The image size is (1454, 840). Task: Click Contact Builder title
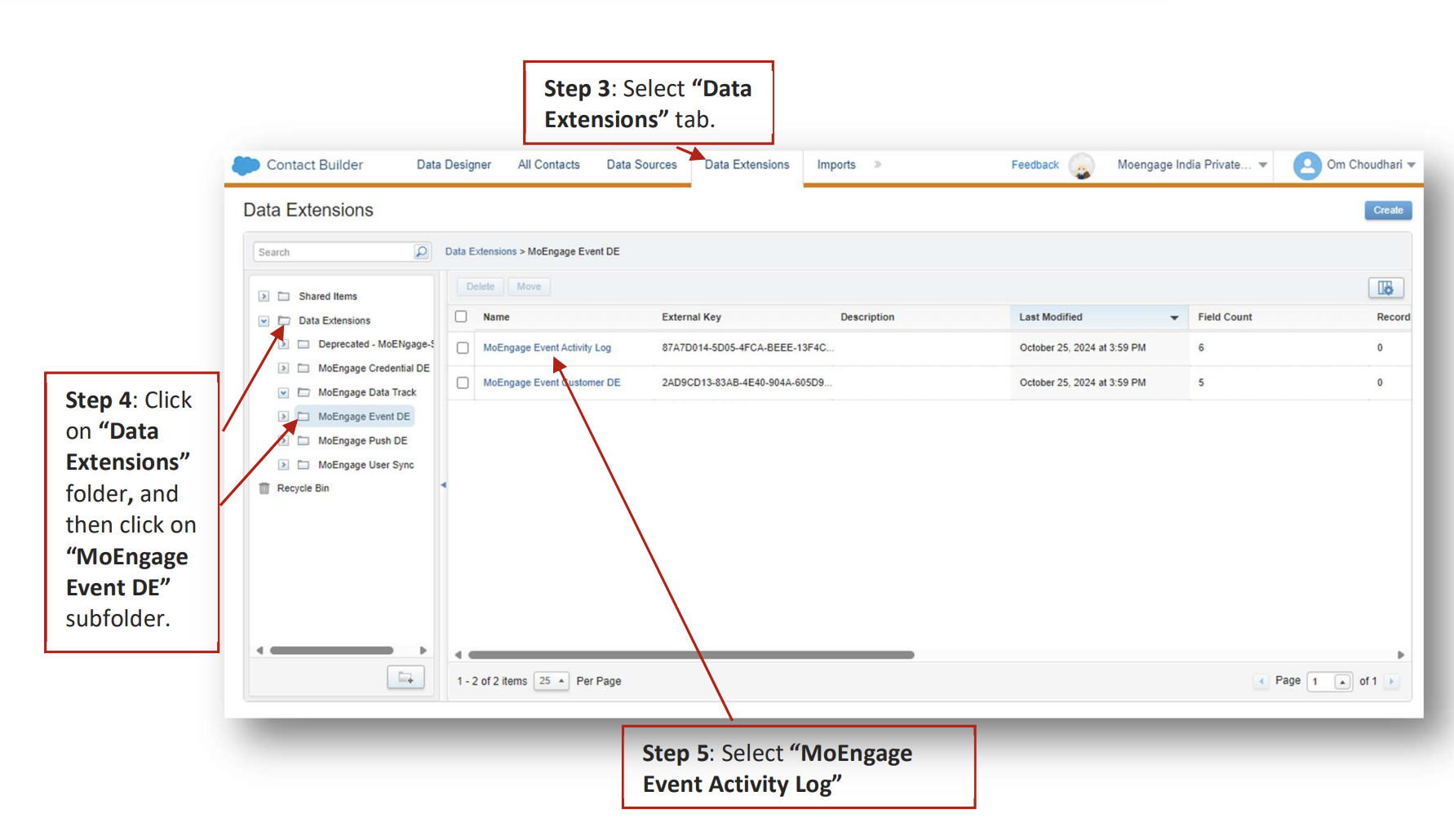click(314, 165)
